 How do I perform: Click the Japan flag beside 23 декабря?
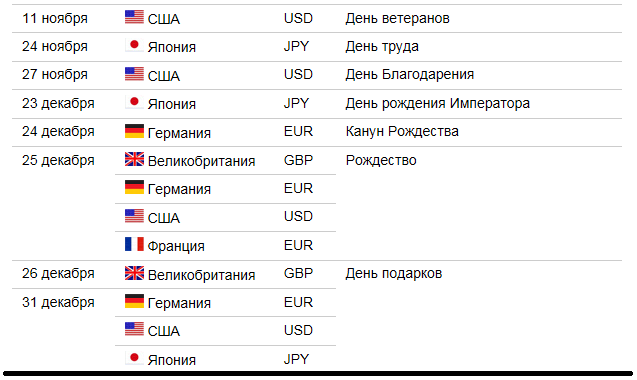pyautogui.click(x=134, y=102)
